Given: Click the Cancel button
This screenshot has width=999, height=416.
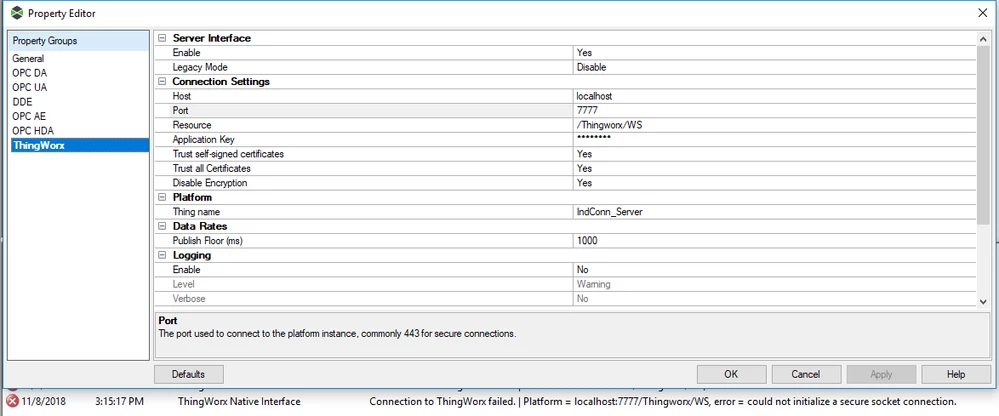Looking at the screenshot, I should 806,375.
